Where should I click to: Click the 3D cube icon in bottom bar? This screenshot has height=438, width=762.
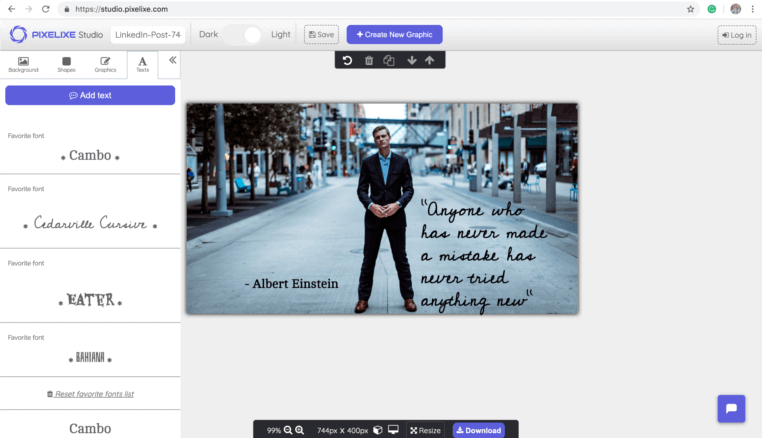[x=378, y=430]
